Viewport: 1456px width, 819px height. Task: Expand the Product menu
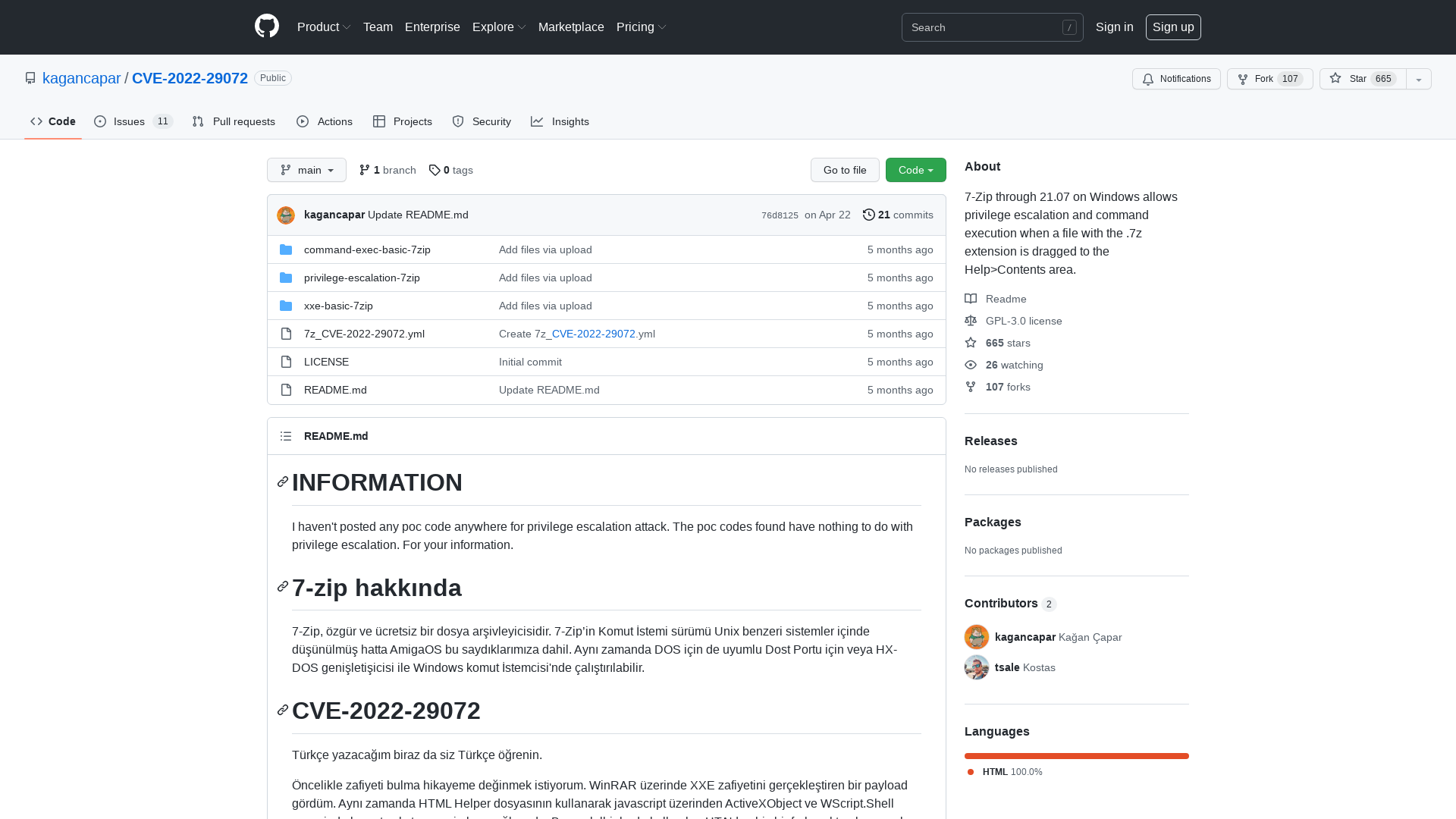tap(324, 27)
